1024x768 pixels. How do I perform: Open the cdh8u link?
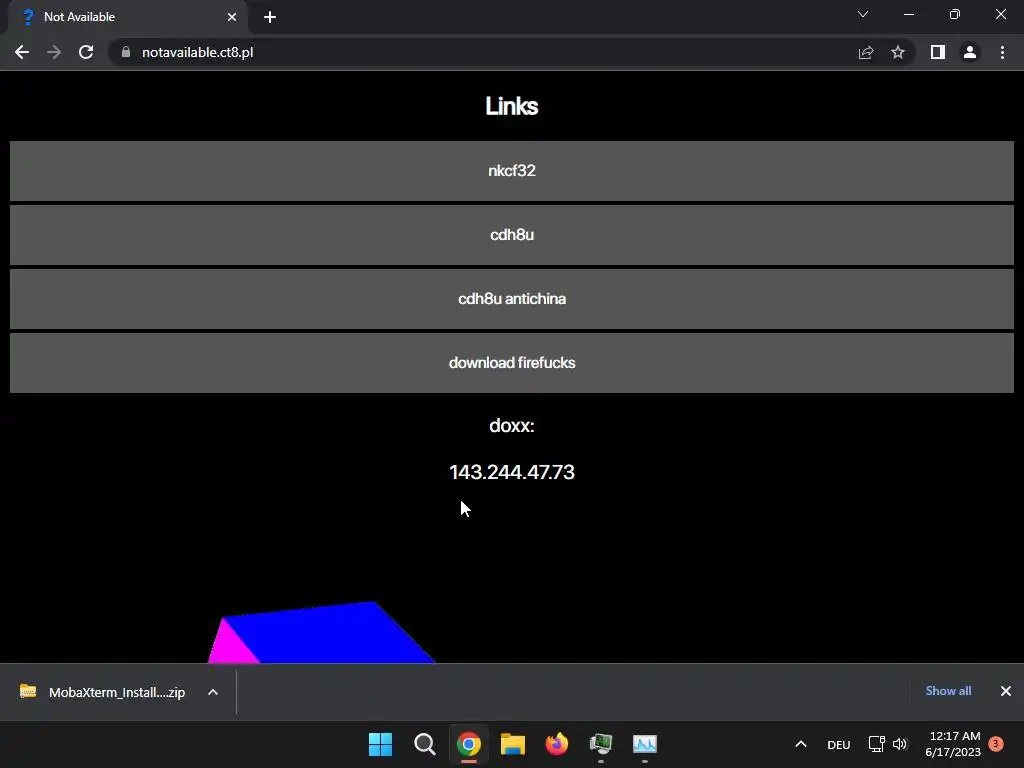pyautogui.click(x=512, y=235)
